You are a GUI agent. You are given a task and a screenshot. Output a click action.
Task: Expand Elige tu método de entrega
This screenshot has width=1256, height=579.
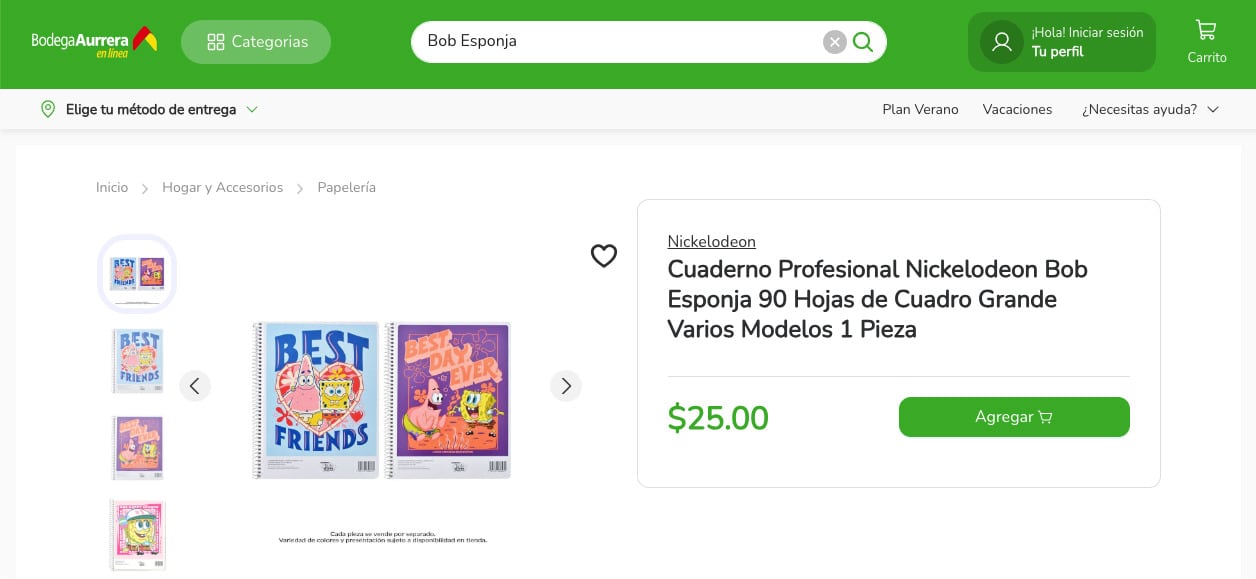150,109
